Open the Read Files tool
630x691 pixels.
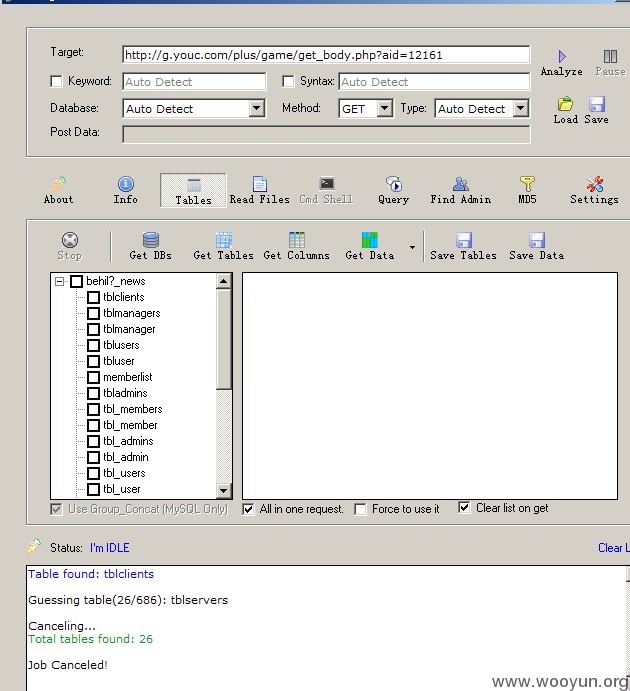pos(259,190)
